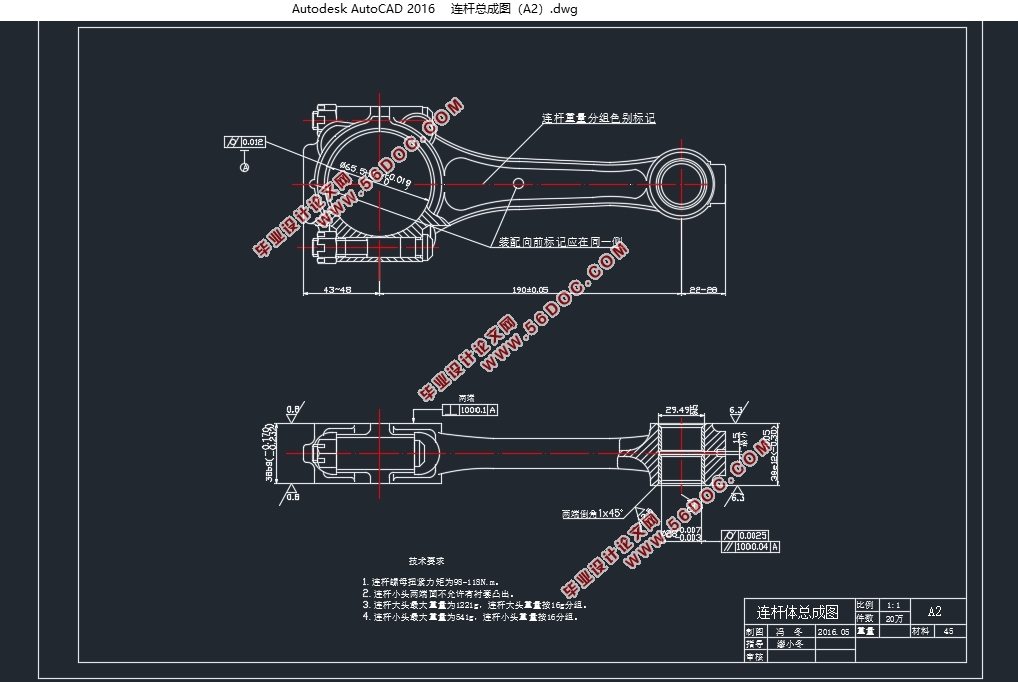Screen dimensions: 1018x682
Task: Select the small oil hole circle on rod
Action: point(518,183)
